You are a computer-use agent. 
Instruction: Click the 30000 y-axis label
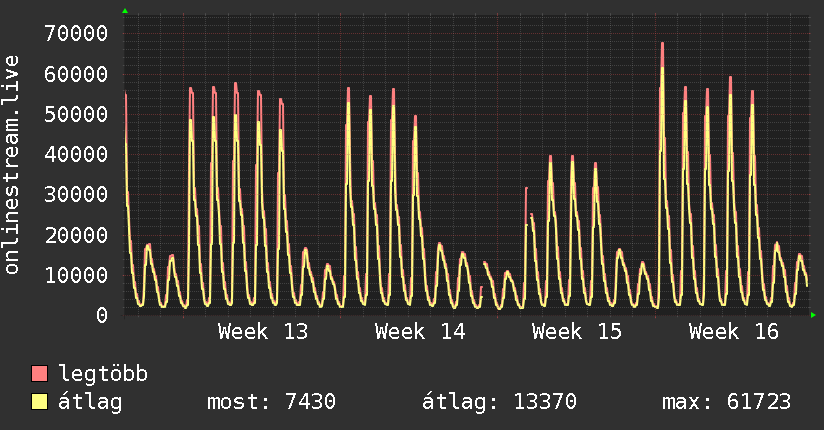click(76, 194)
